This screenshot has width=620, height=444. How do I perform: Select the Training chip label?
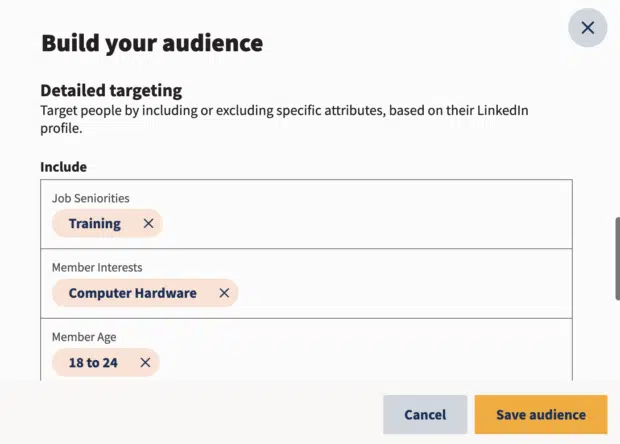(95, 223)
